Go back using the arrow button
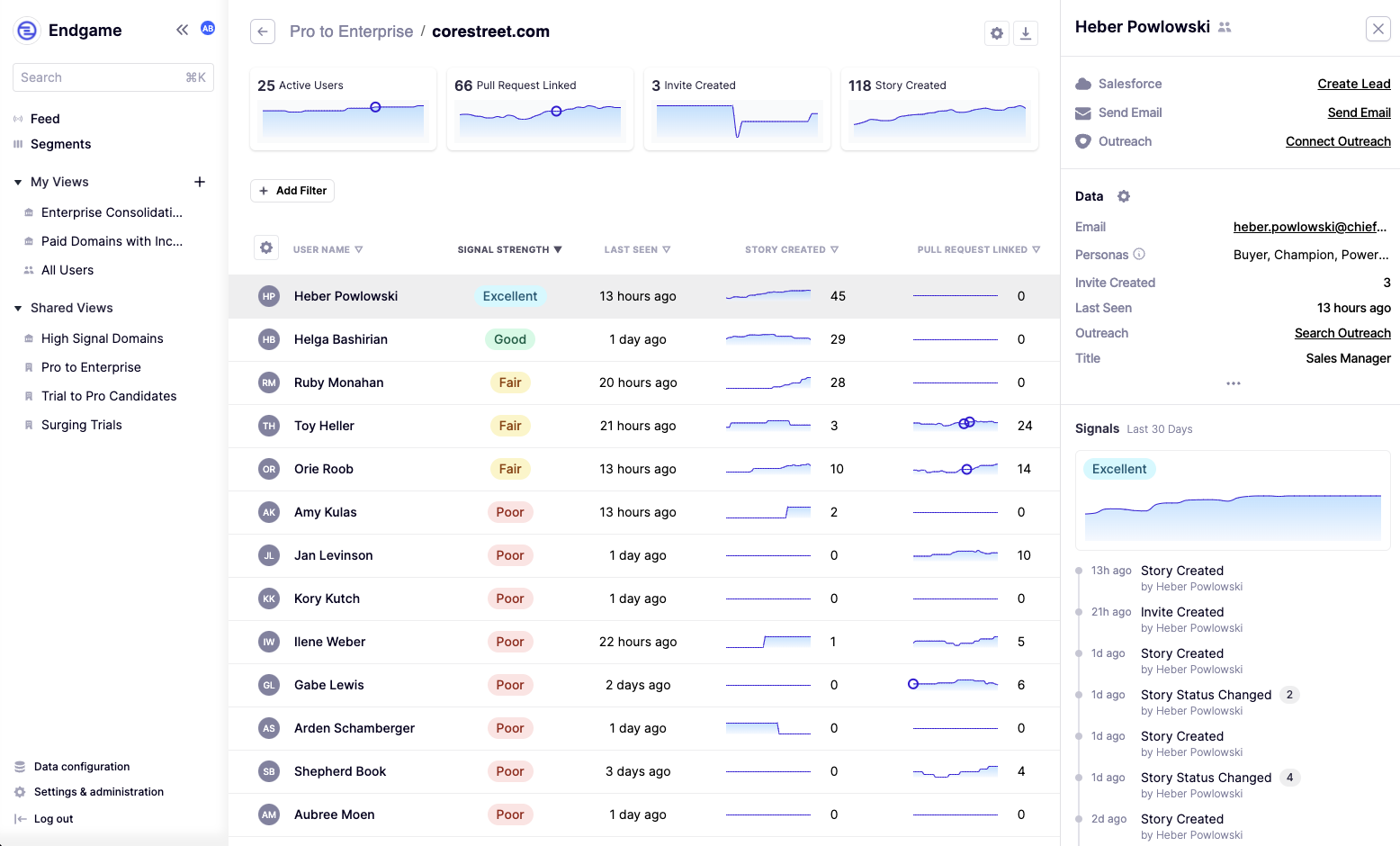Viewport: 1400px width, 846px height. (x=263, y=31)
